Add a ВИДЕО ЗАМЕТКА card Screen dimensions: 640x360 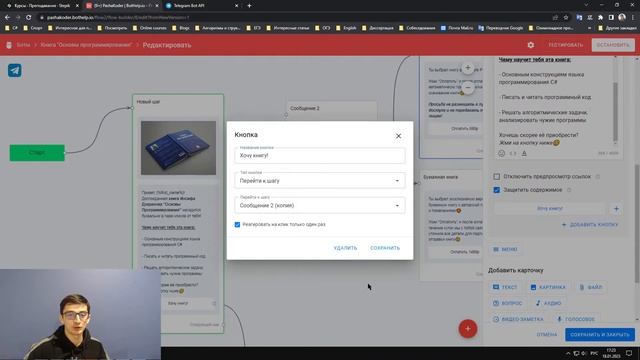(x=518, y=319)
